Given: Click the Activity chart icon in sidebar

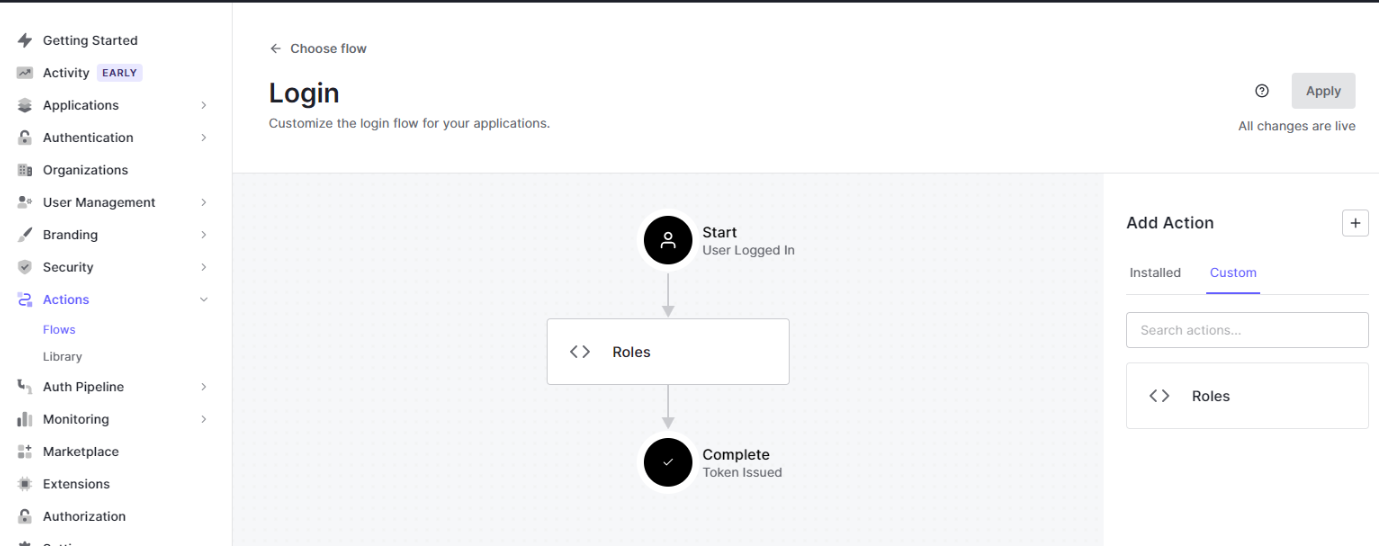Looking at the screenshot, I should pyautogui.click(x=25, y=73).
